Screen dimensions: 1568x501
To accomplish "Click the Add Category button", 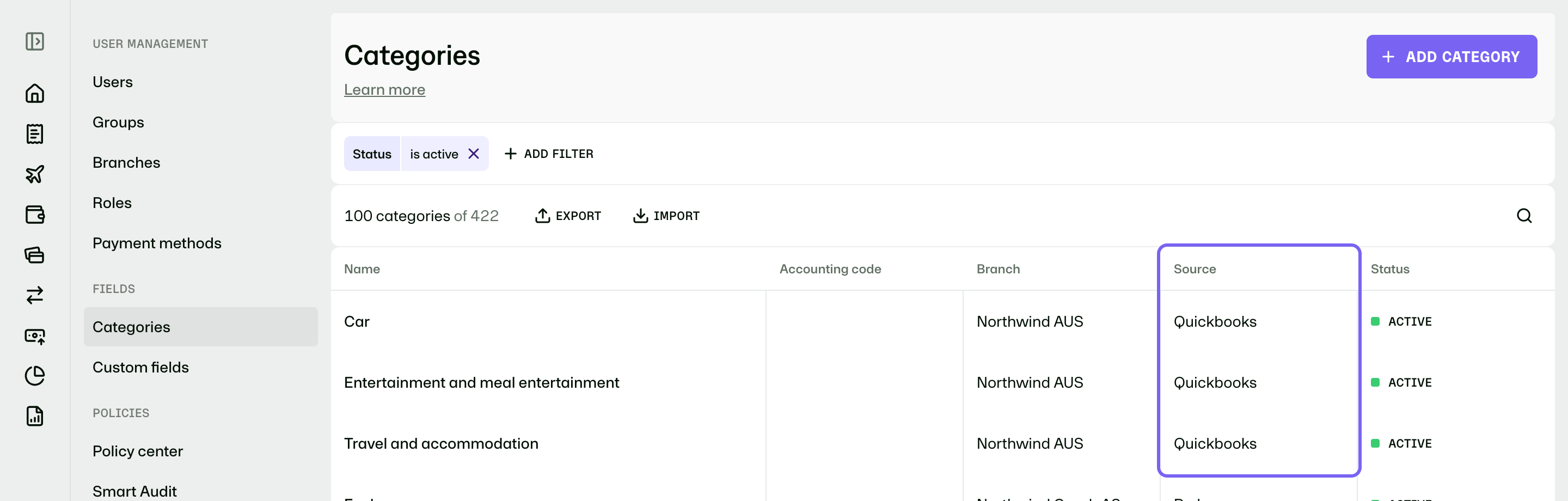I will pos(1451,57).
